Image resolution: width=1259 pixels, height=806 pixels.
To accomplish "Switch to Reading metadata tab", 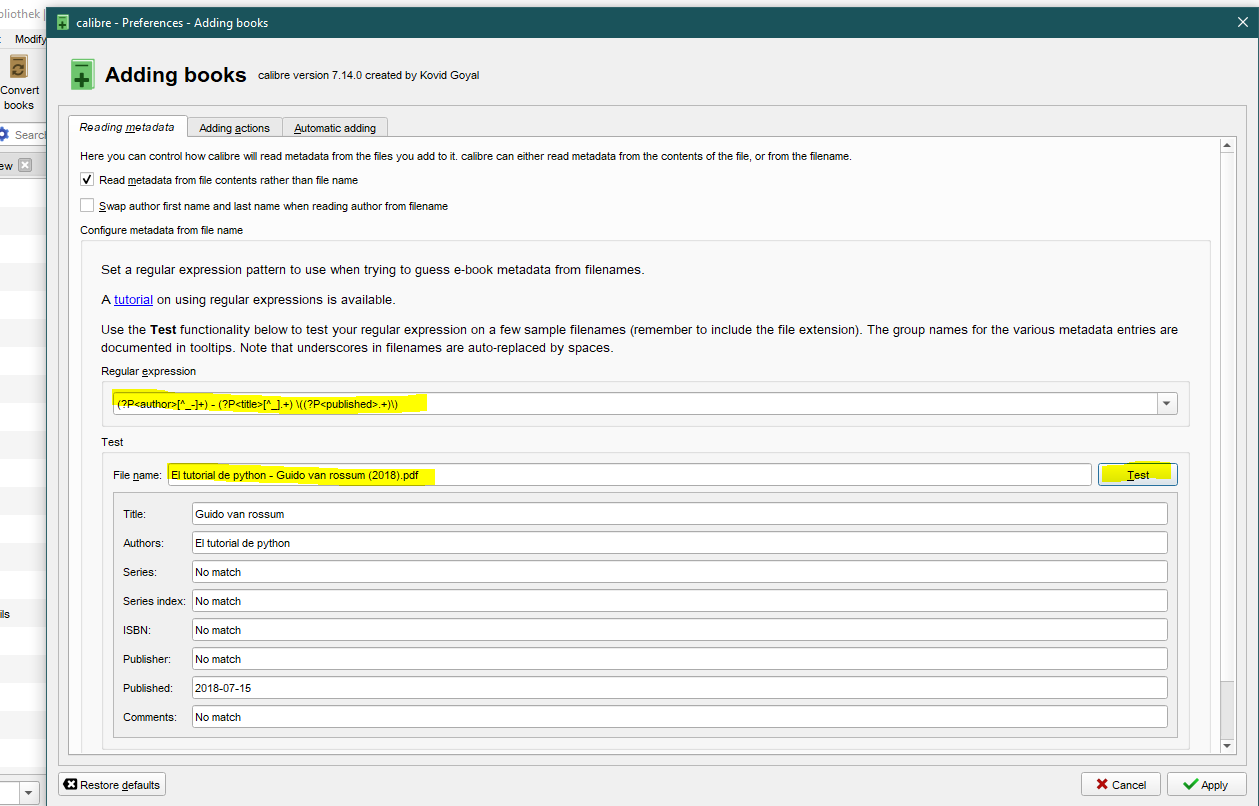I will tap(127, 127).
